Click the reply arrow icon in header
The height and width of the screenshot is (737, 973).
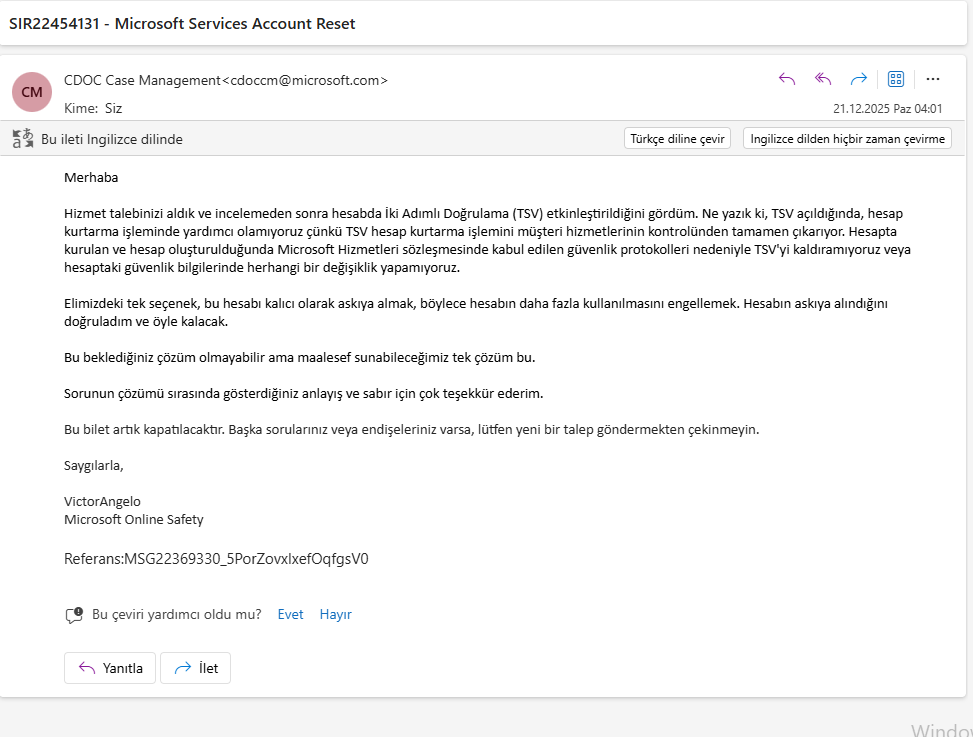tap(787, 79)
